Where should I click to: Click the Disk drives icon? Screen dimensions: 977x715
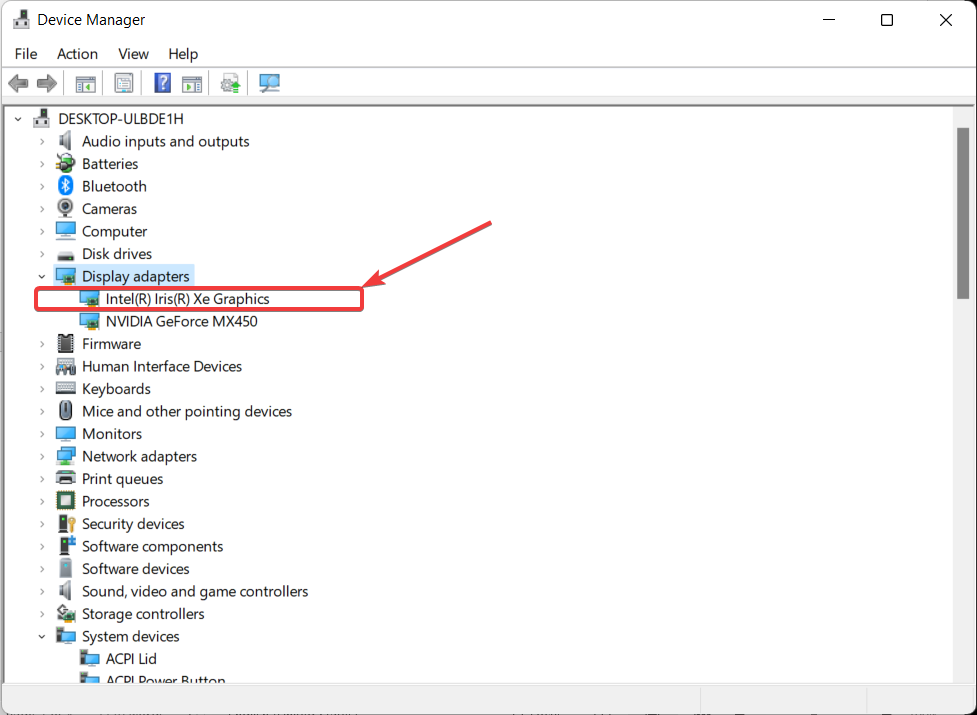[x=65, y=255]
